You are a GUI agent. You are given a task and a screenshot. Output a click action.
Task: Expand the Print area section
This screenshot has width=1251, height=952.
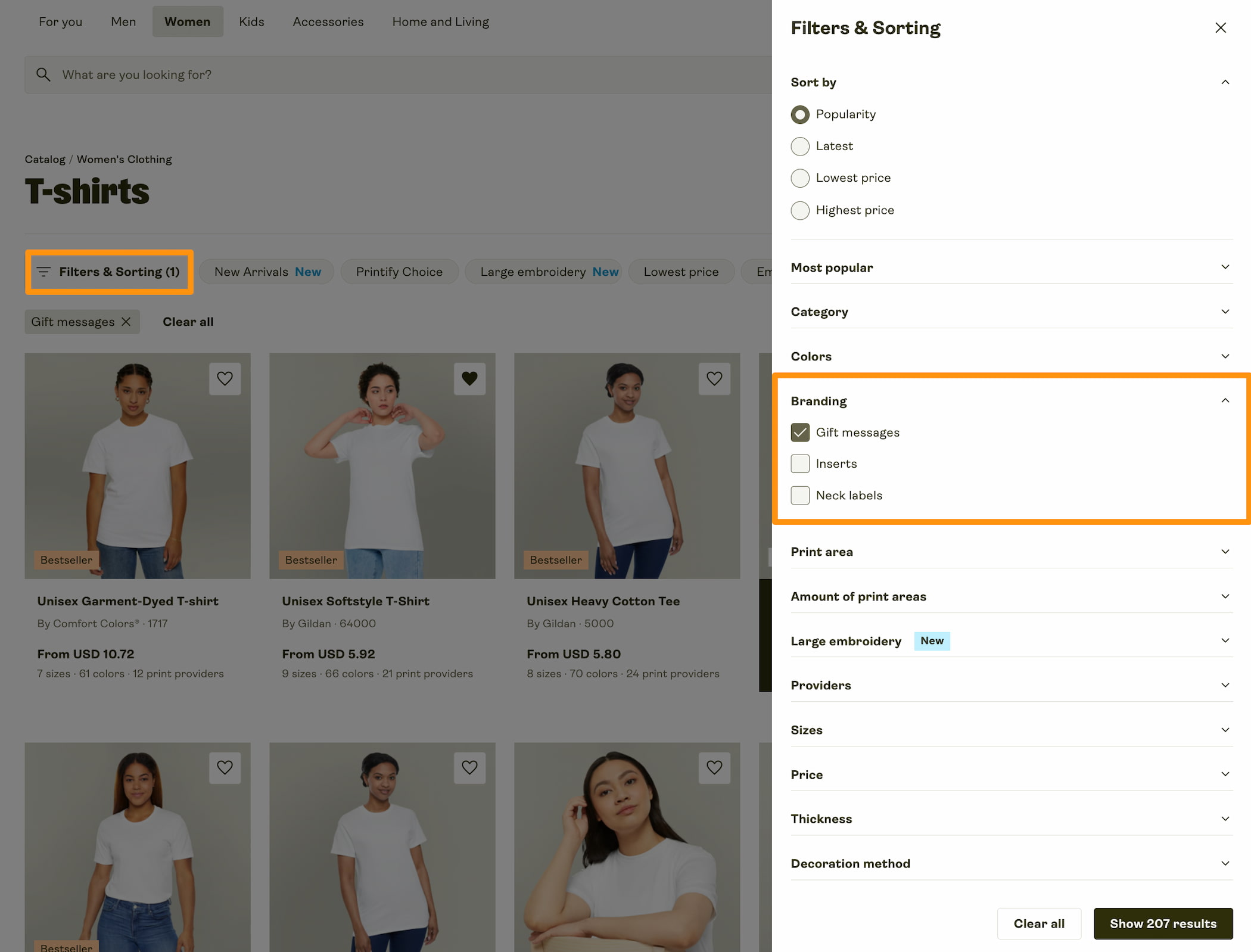(x=1012, y=552)
